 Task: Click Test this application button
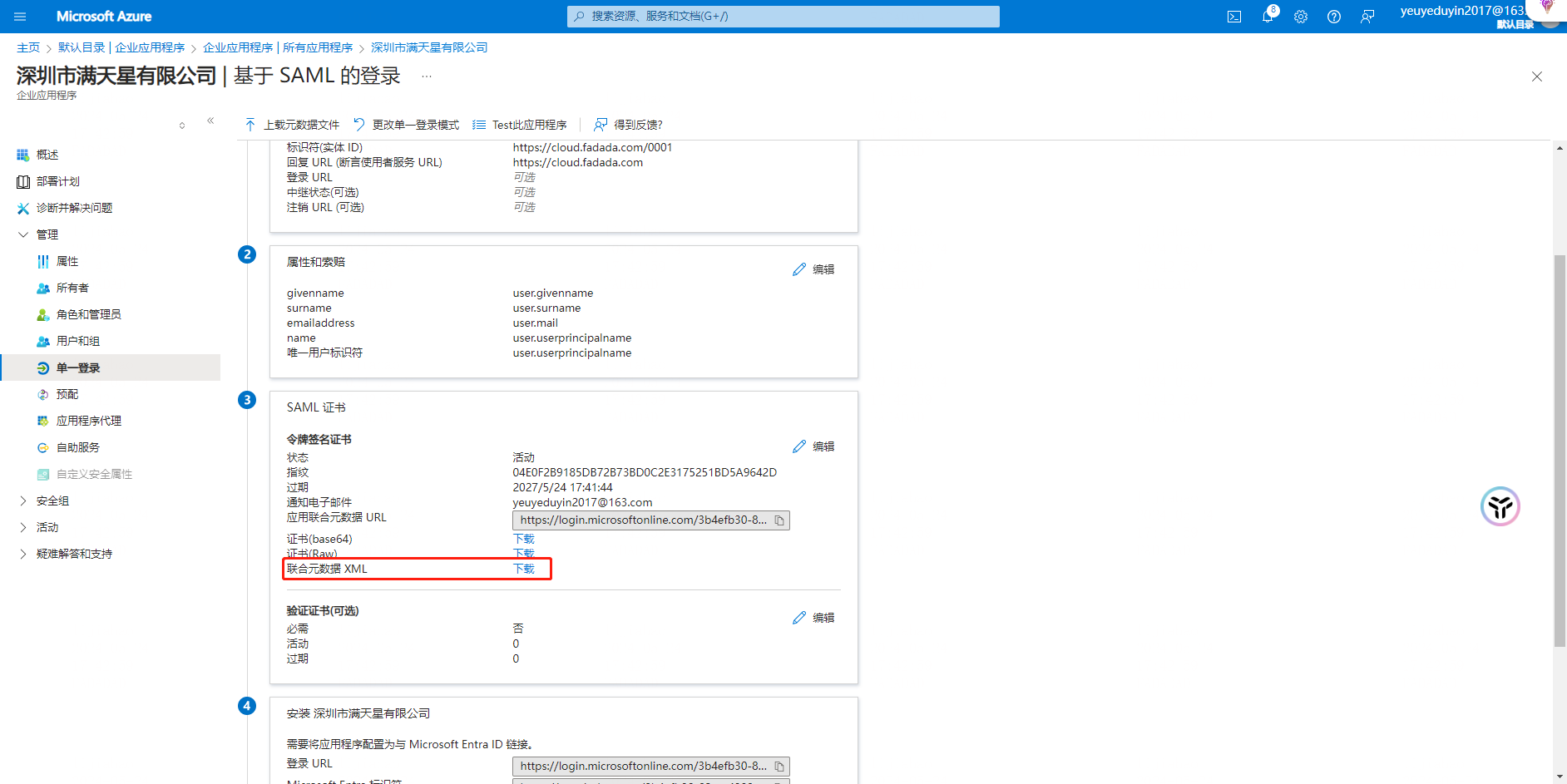pos(520,125)
